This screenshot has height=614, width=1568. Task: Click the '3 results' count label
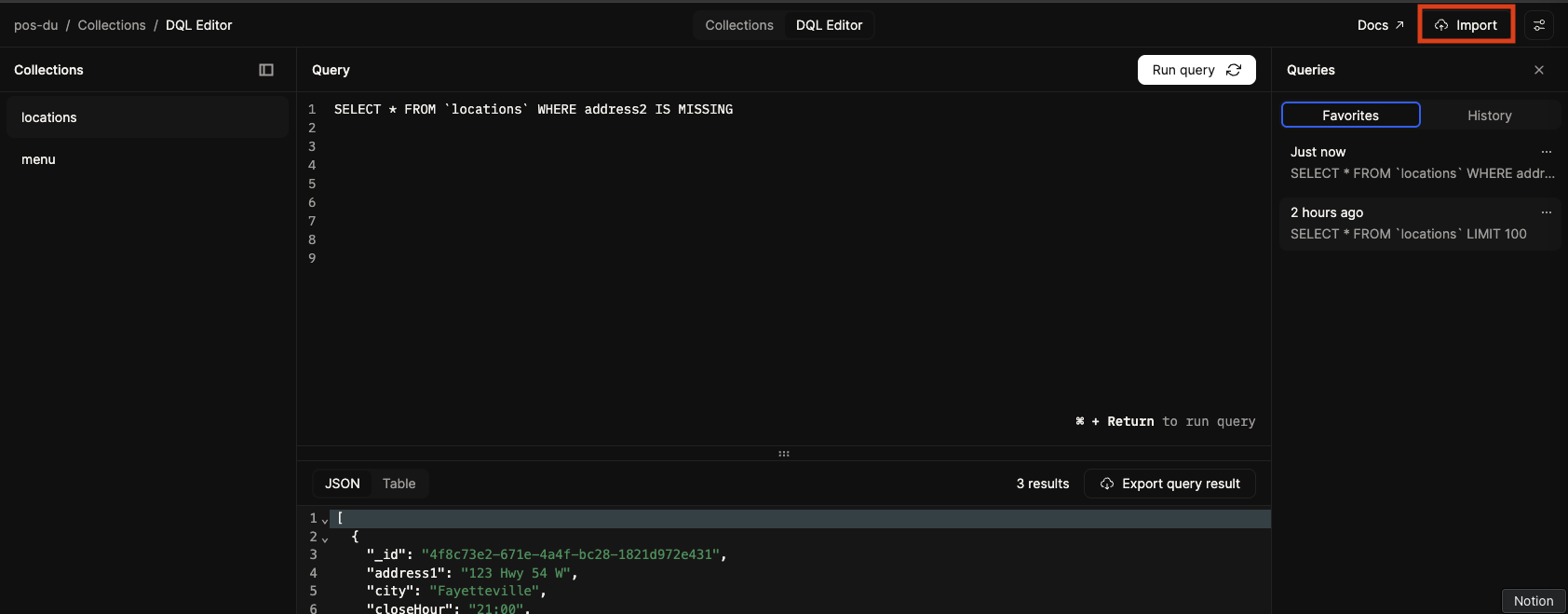click(x=1043, y=484)
